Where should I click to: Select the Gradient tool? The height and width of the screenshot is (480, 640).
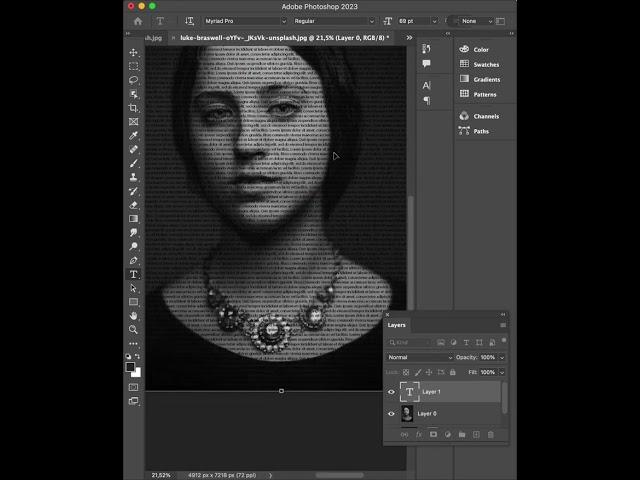133,219
